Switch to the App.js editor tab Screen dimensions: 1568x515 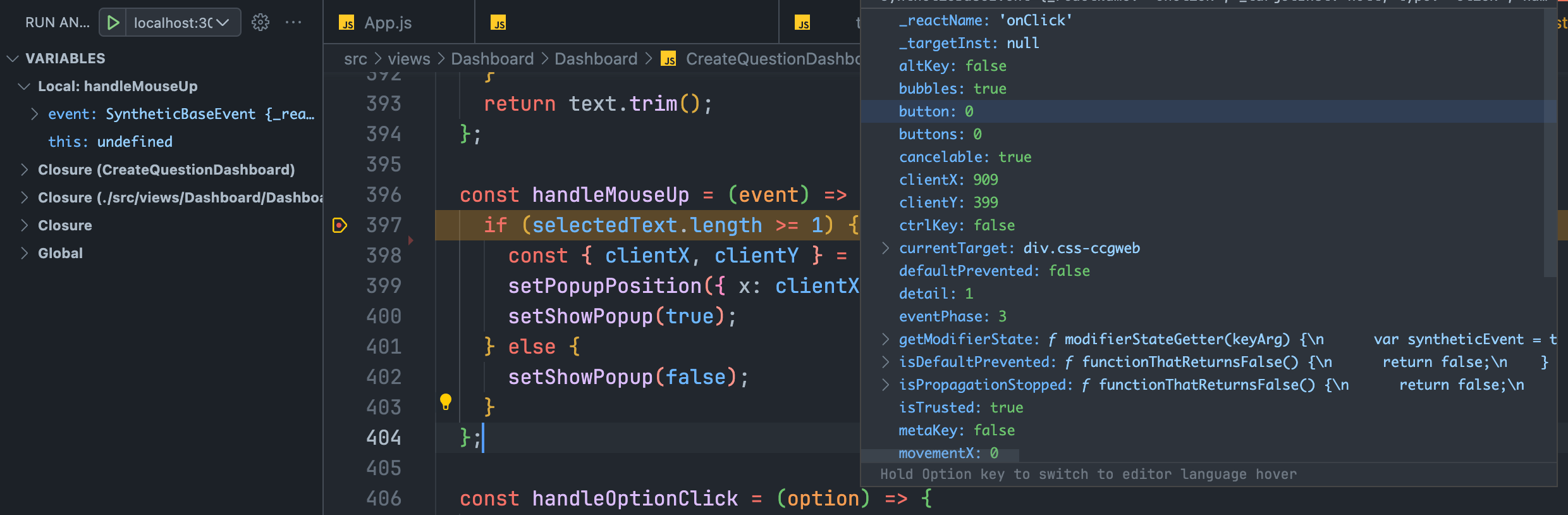[399, 23]
